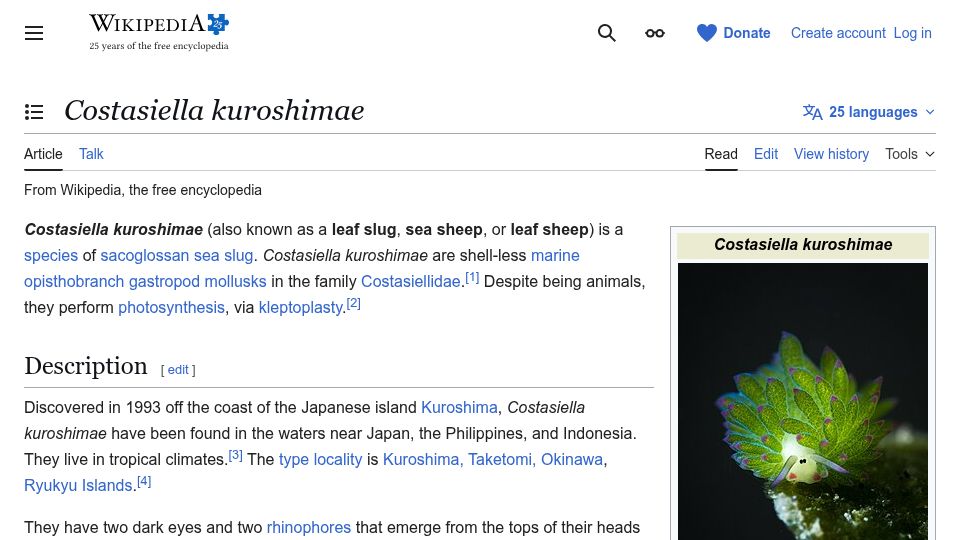Click citation reference [1]

point(472,277)
